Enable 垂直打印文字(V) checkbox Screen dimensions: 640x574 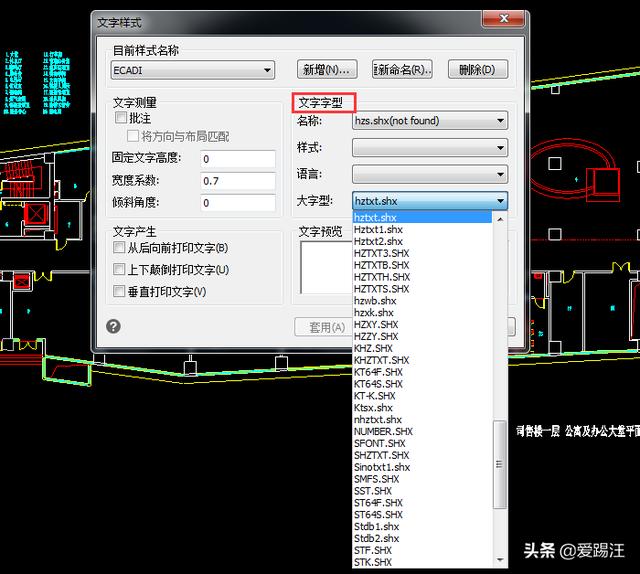pos(119,291)
